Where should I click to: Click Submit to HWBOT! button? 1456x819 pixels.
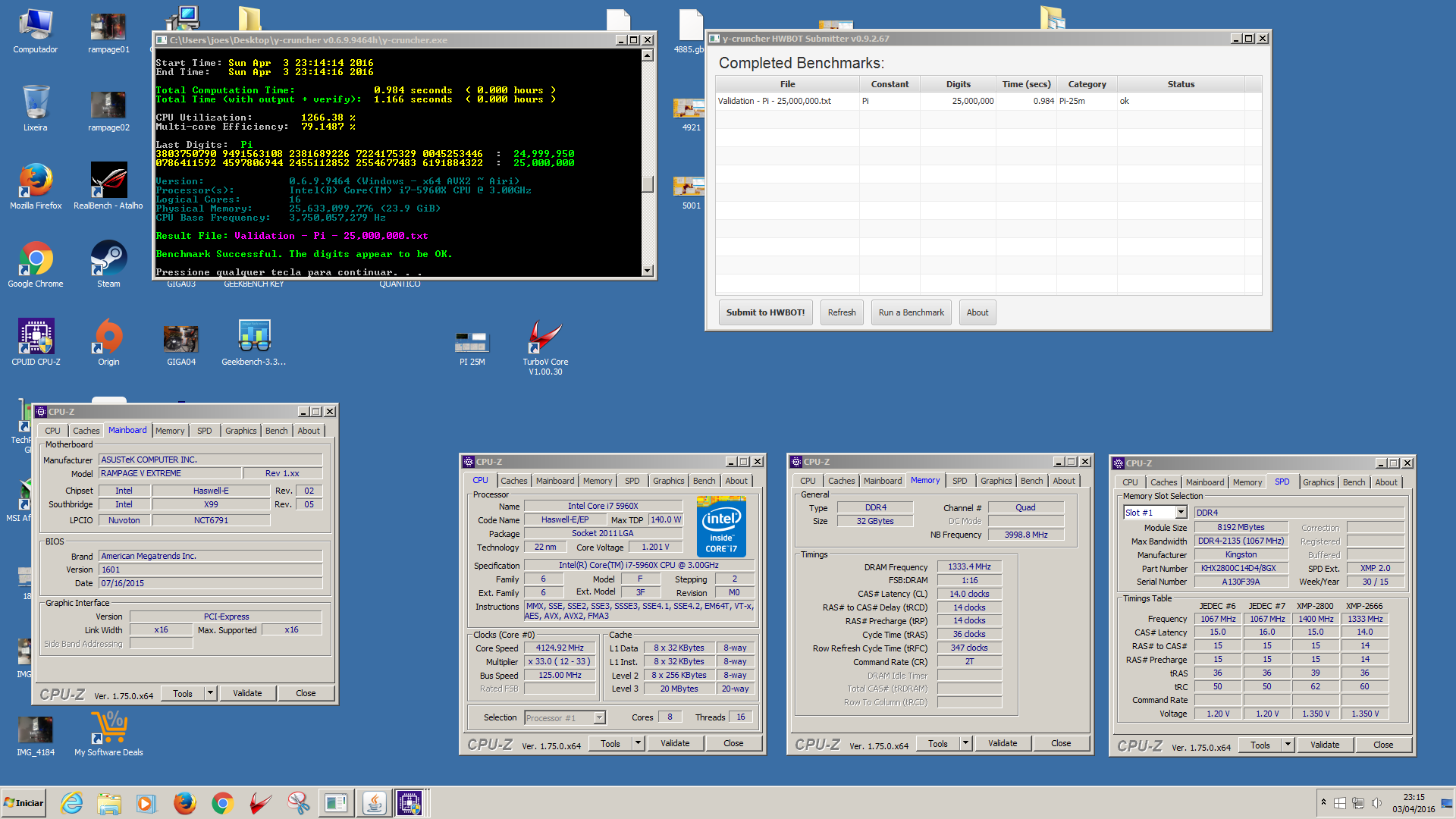point(765,312)
